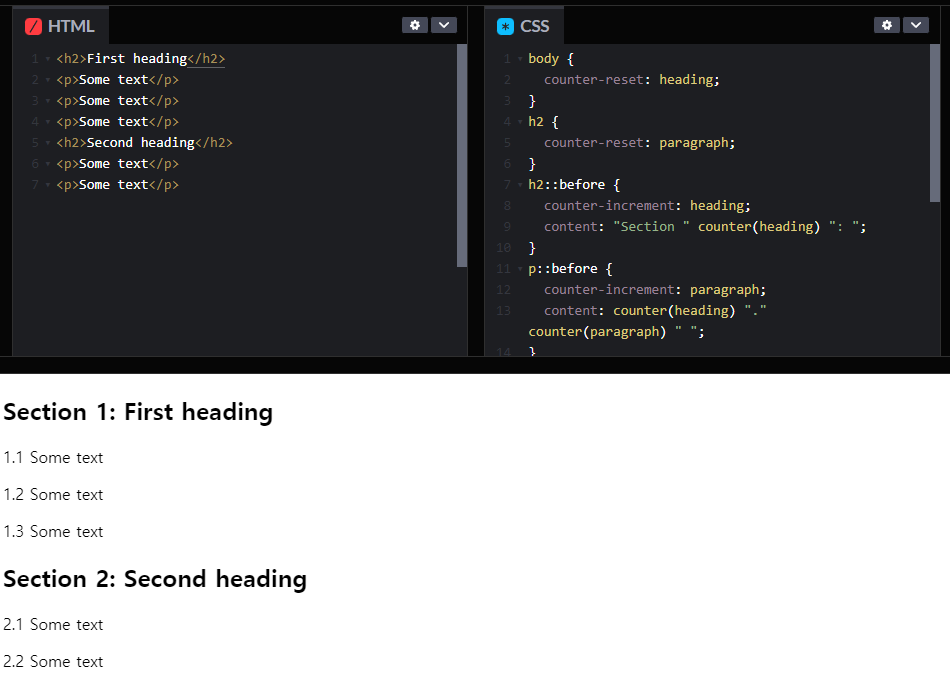Click the blue CSS asterisk icon

505,26
